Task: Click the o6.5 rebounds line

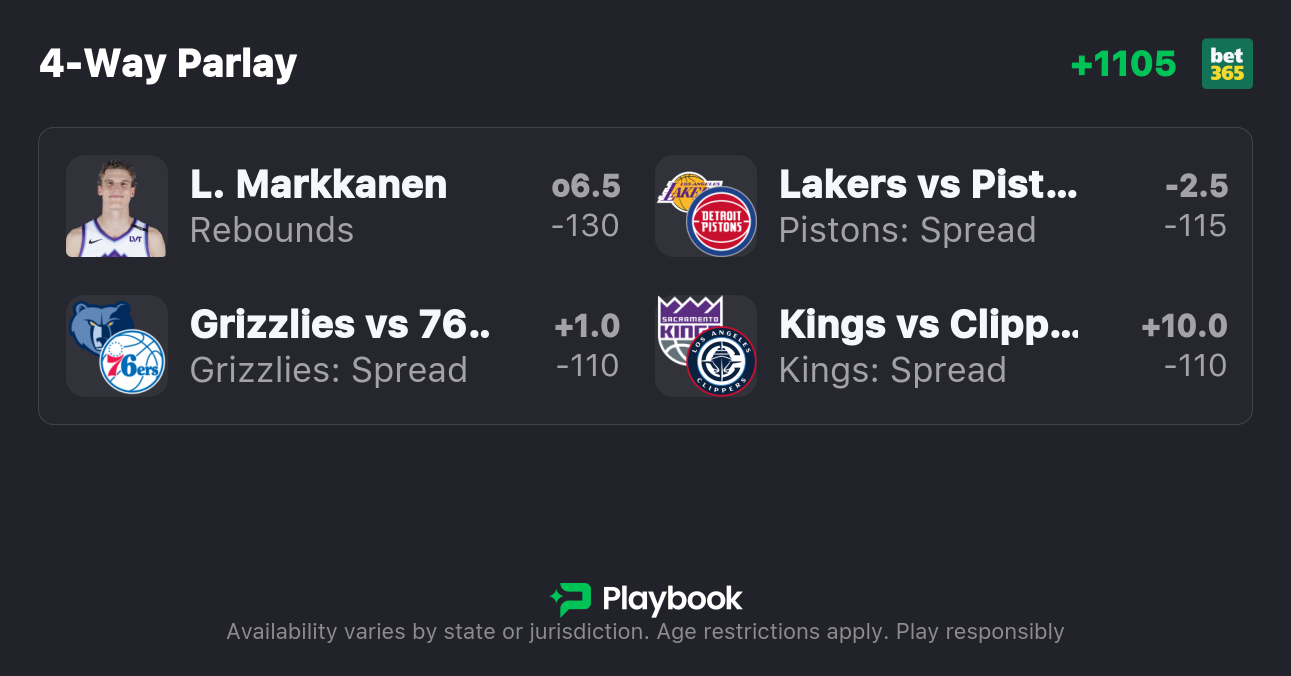Action: tap(585, 186)
